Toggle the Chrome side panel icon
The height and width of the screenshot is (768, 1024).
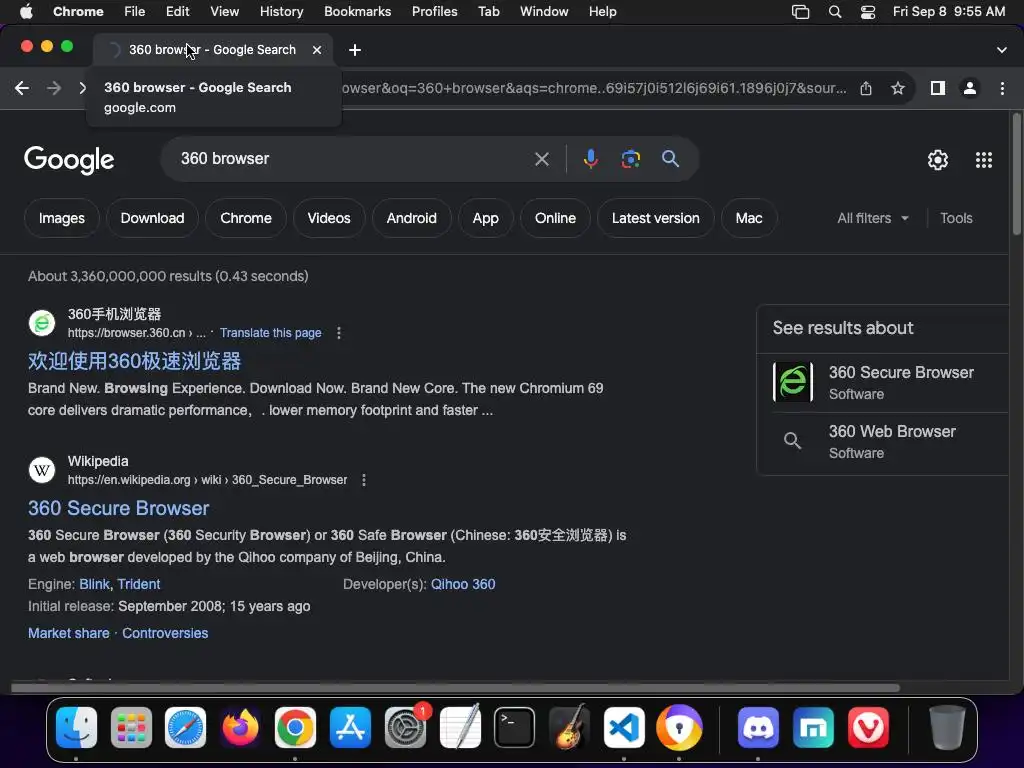[938, 88]
